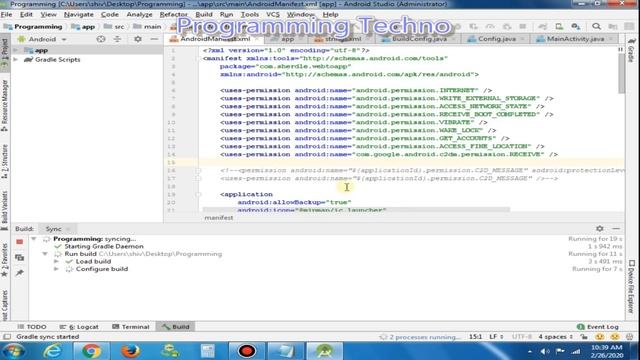Screen dimensions: 640x360
Task: Open the Favorites side panel
Action: [4, 260]
